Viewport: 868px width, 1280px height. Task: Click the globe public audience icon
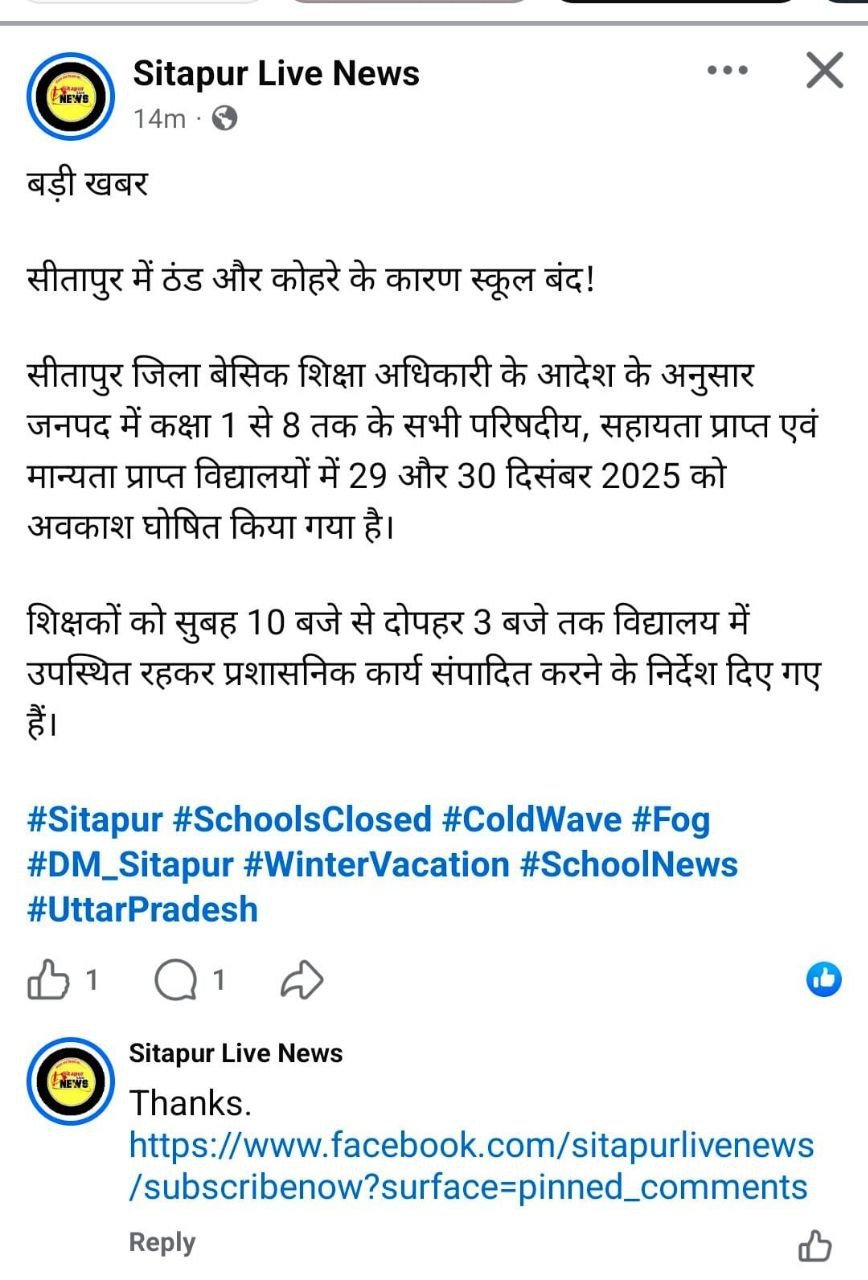pyautogui.click(x=225, y=119)
